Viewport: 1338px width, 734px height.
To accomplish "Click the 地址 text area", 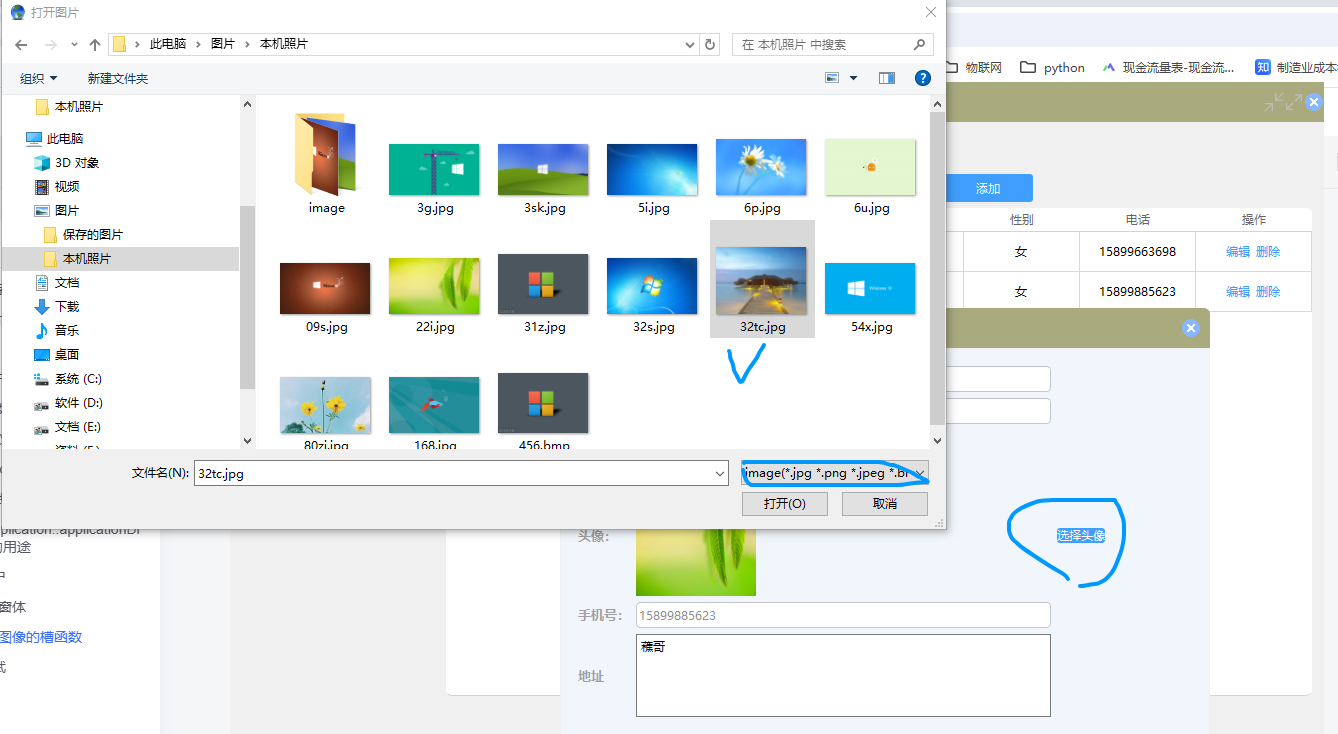I will pyautogui.click(x=843, y=675).
